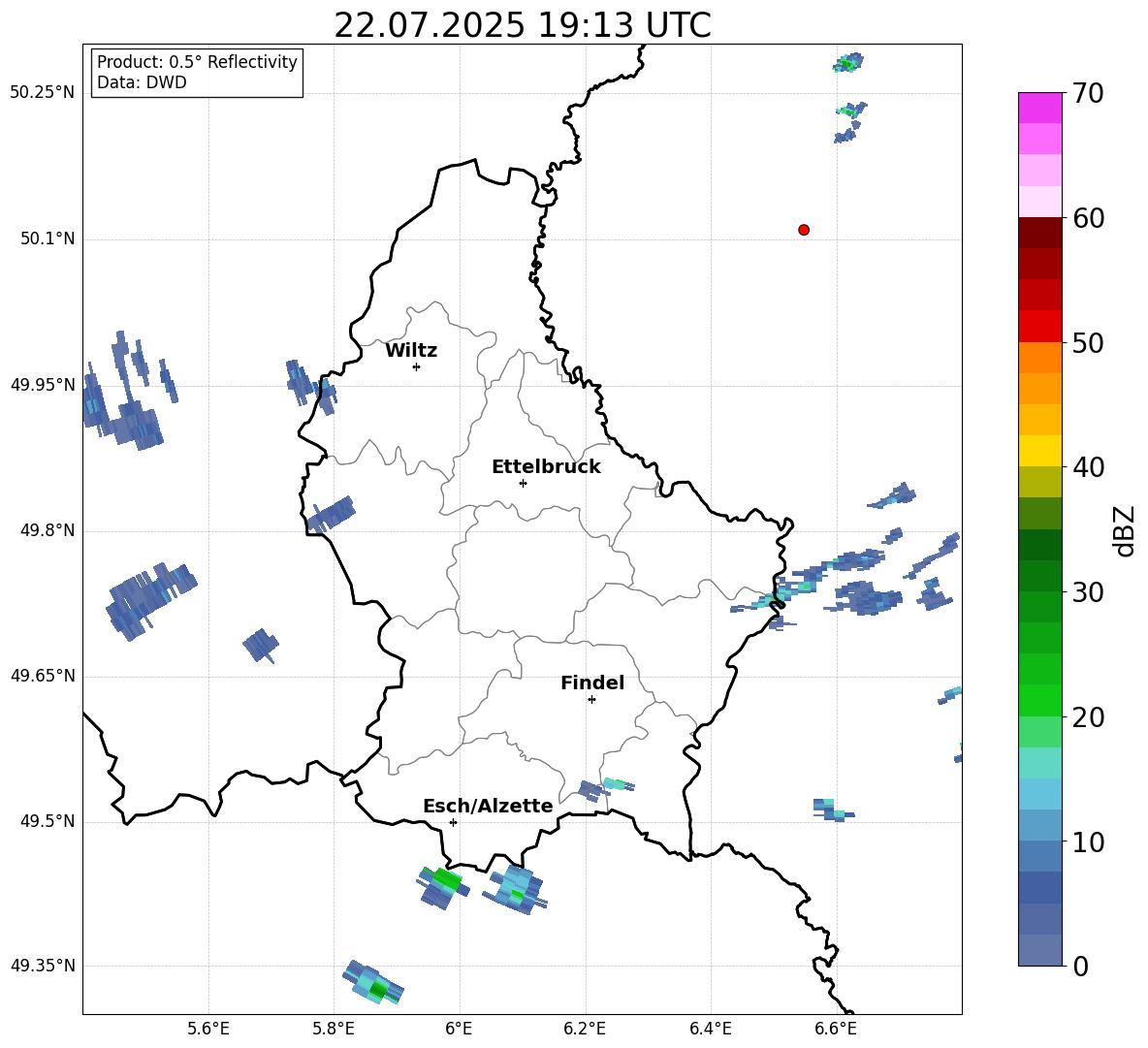Click the colorbar tick label 70

click(x=1089, y=93)
